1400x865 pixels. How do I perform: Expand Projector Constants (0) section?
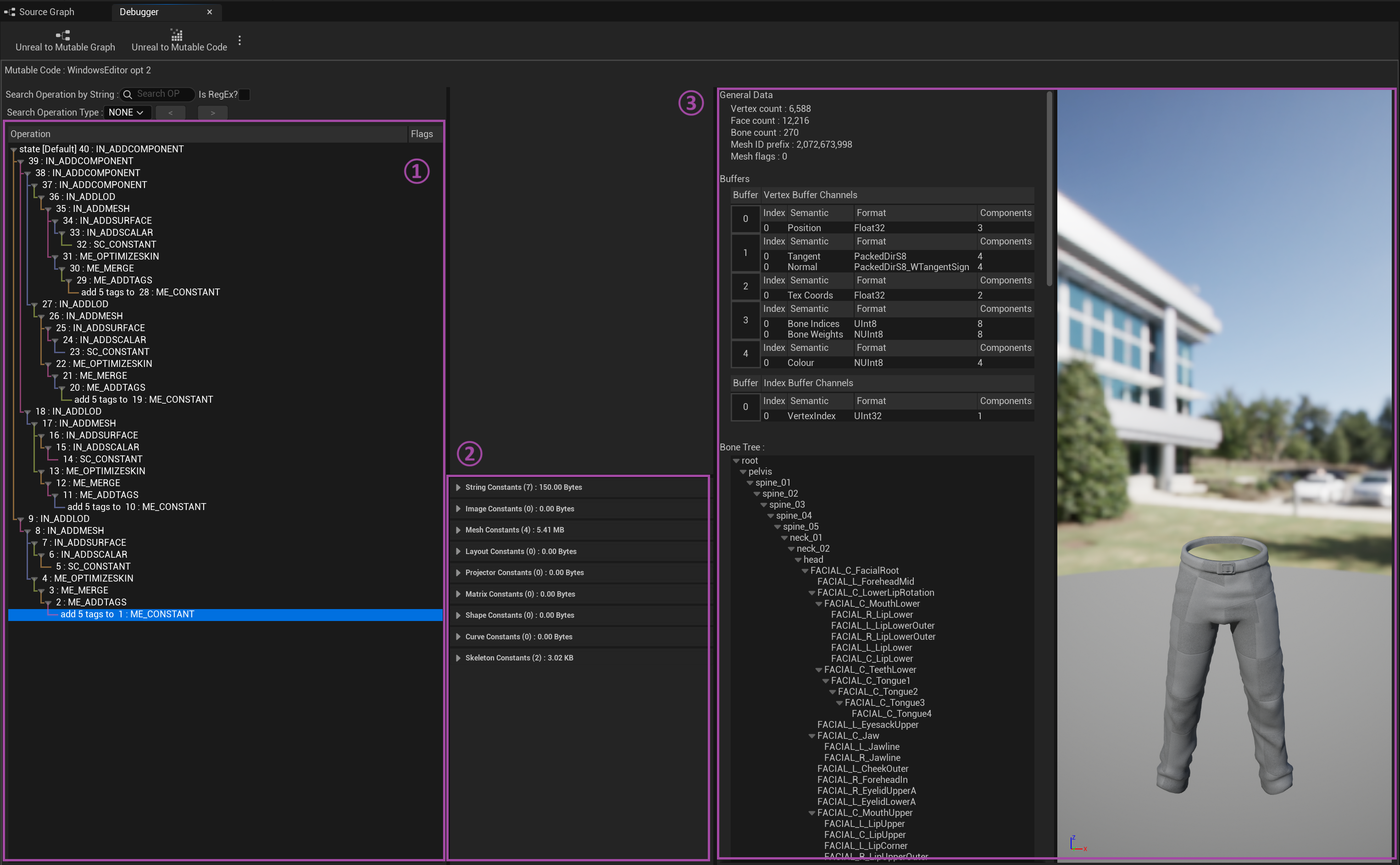458,573
